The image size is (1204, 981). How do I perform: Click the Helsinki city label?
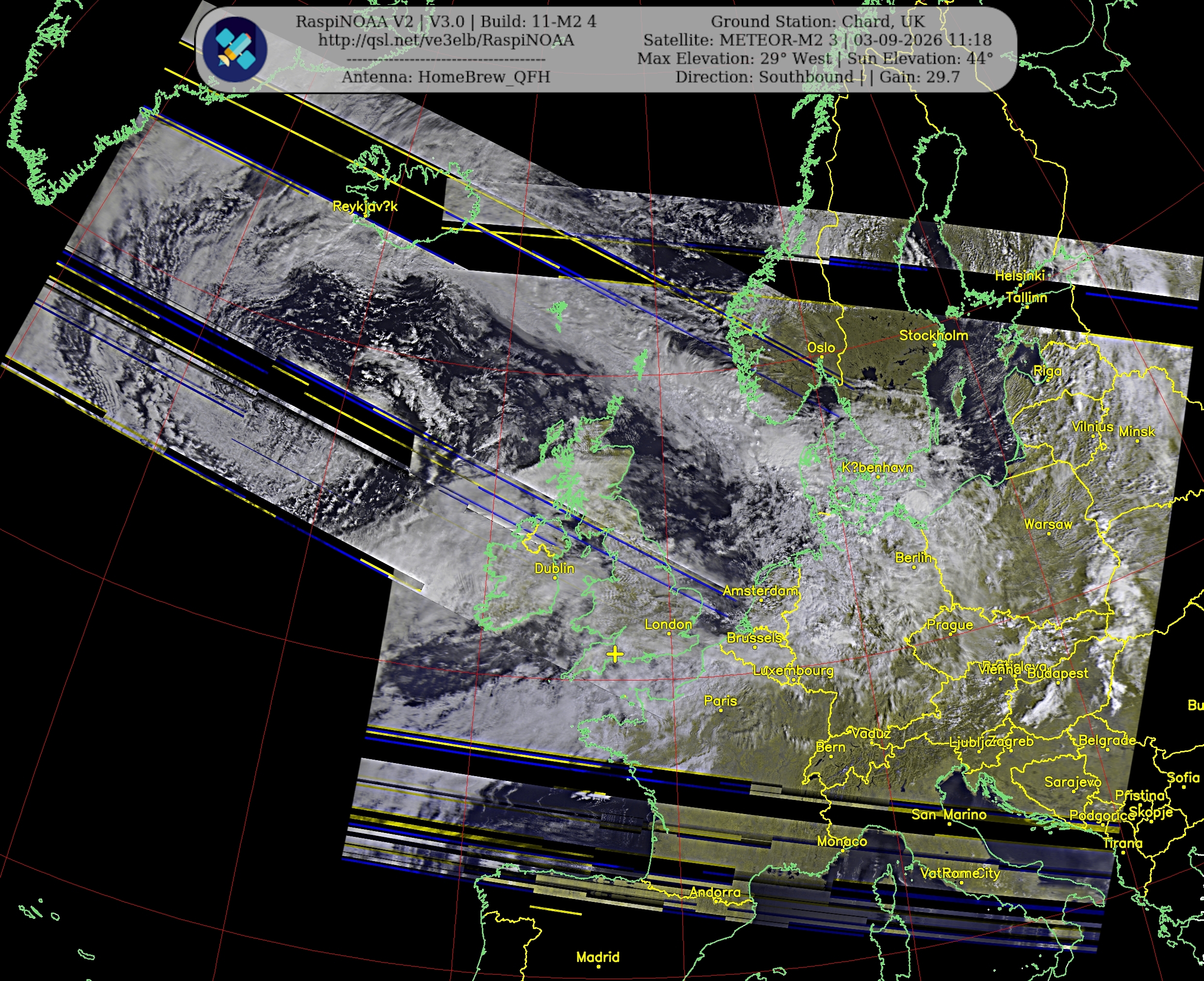pyautogui.click(x=1020, y=275)
